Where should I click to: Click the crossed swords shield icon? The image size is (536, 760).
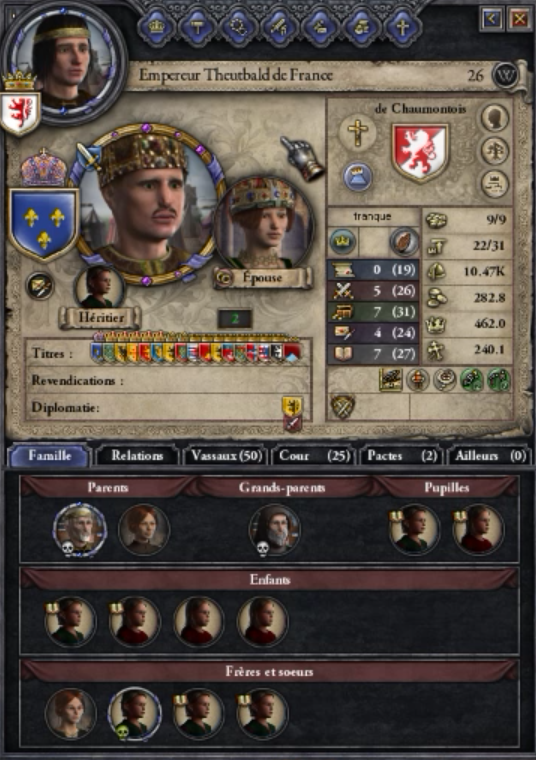pyautogui.click(x=343, y=406)
